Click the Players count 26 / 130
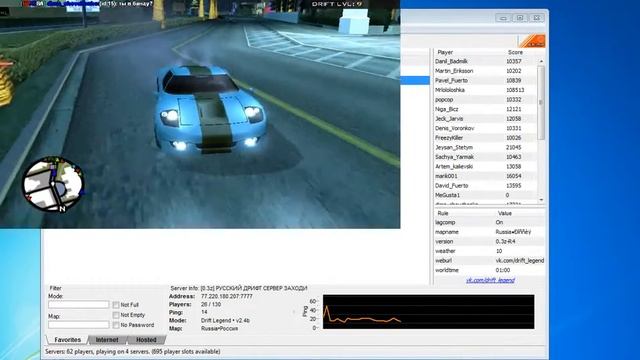The width and height of the screenshot is (640, 360). coord(211,304)
